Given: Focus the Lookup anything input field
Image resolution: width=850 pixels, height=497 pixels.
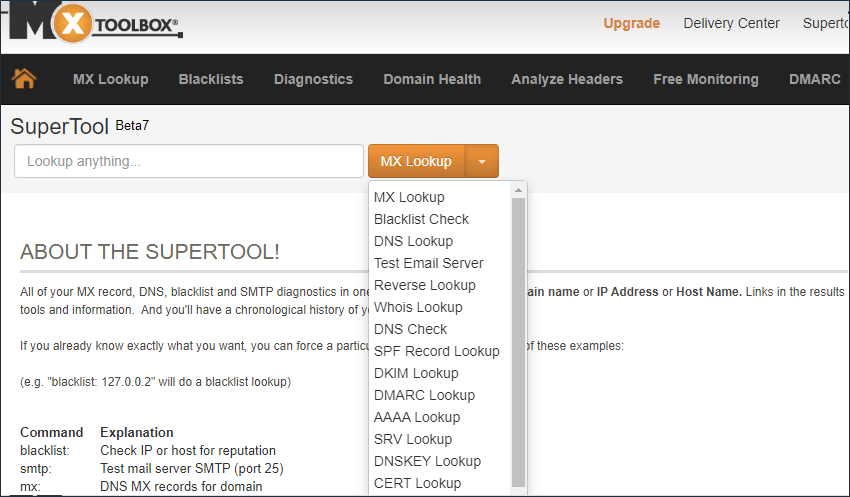Looking at the screenshot, I should [x=189, y=161].
